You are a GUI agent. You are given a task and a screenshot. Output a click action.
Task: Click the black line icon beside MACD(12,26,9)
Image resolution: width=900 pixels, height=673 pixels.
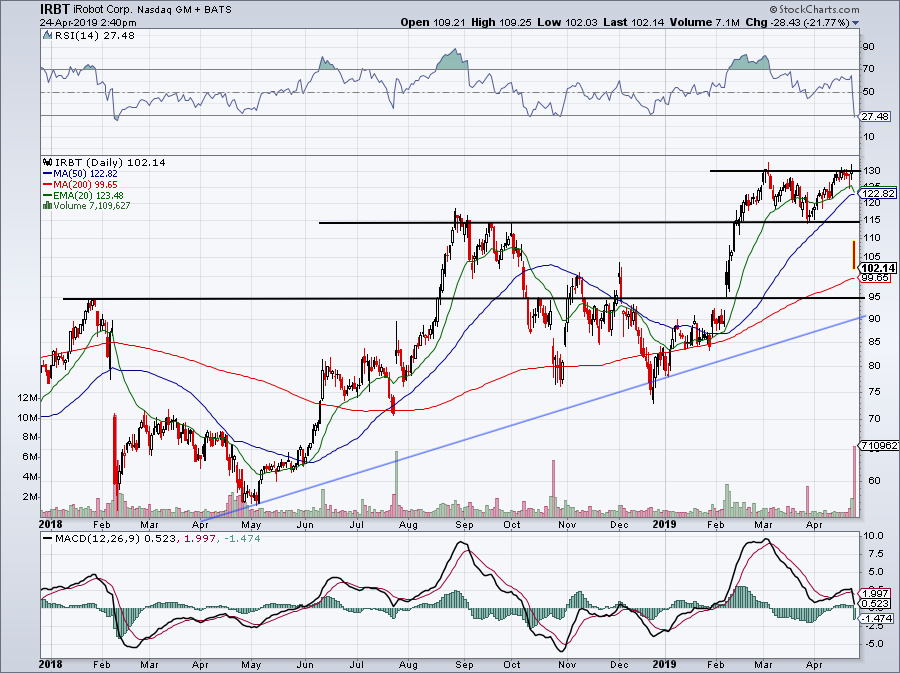[x=47, y=539]
